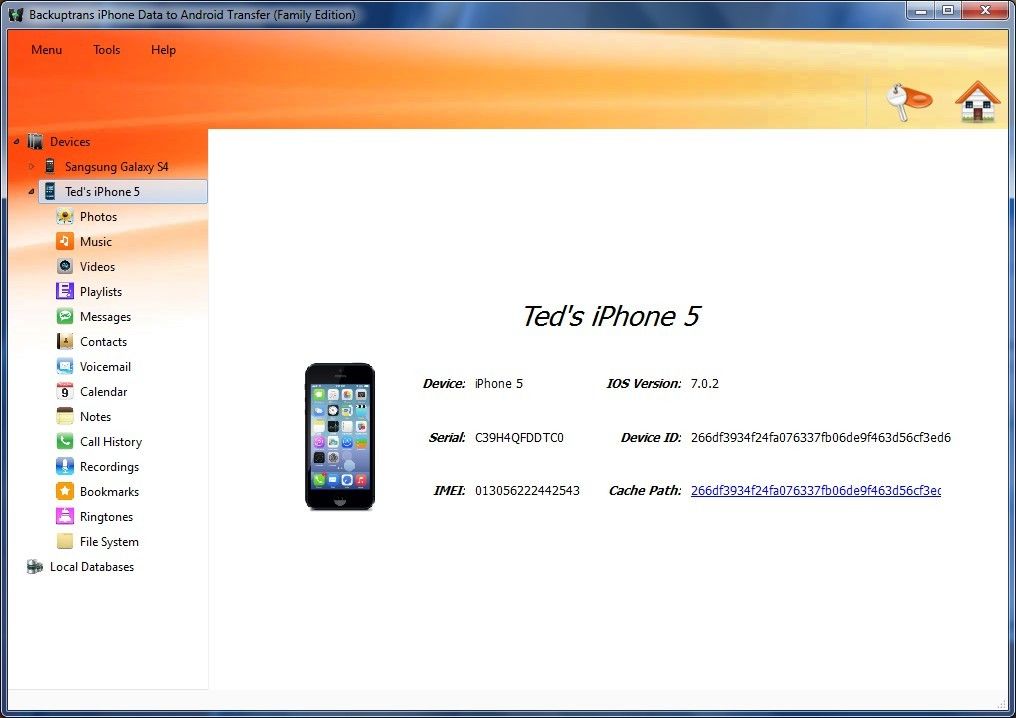Click the Notes notepad icon

point(65,417)
